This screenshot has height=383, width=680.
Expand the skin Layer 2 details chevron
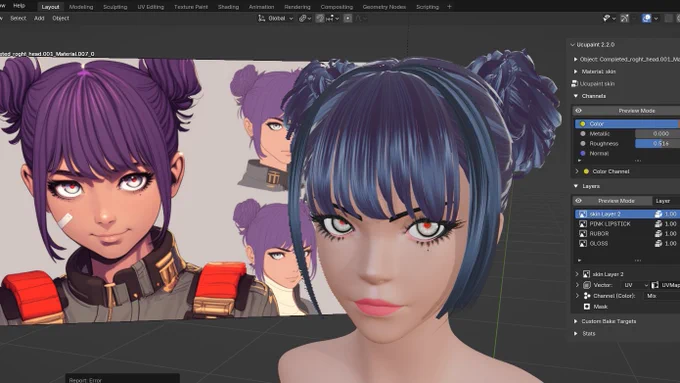[x=577, y=274]
